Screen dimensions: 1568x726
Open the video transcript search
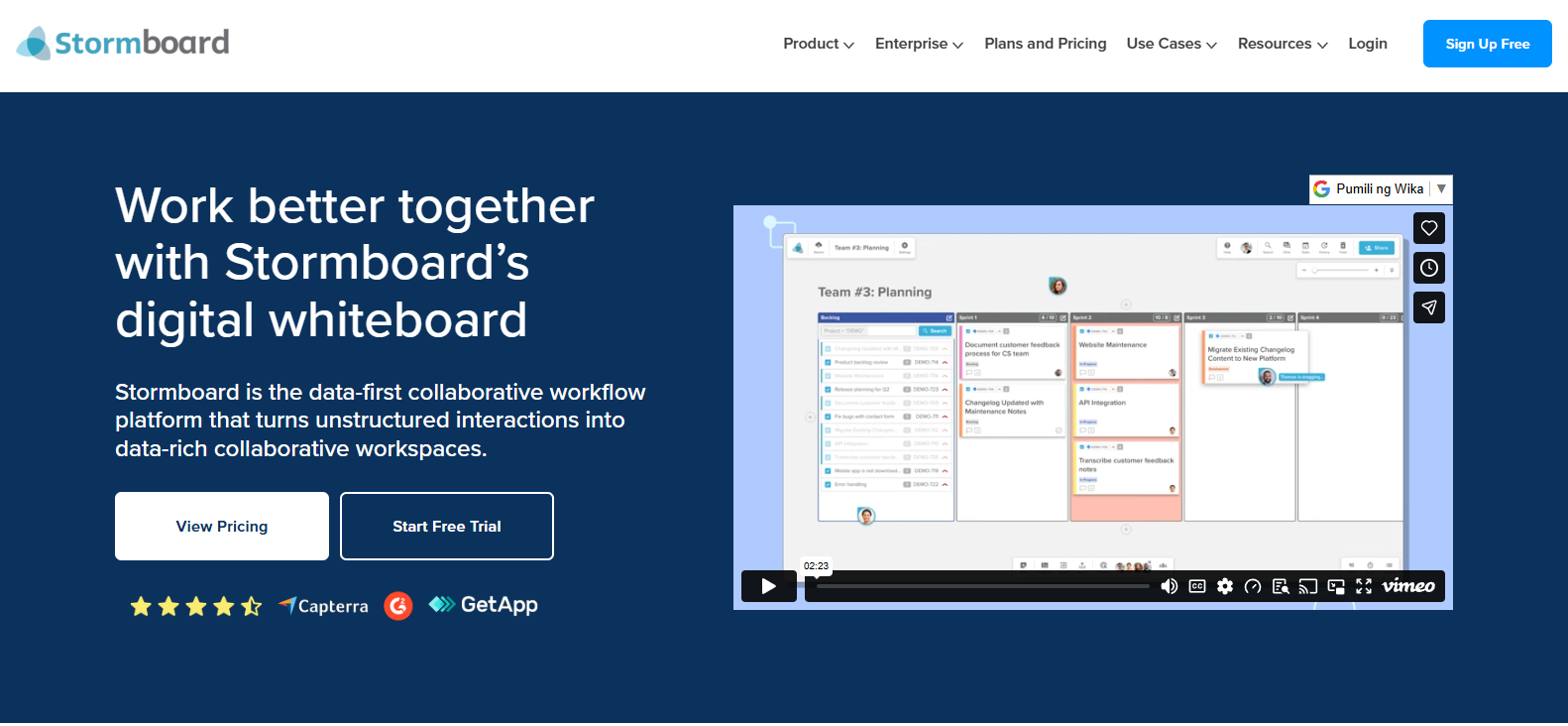click(1281, 586)
